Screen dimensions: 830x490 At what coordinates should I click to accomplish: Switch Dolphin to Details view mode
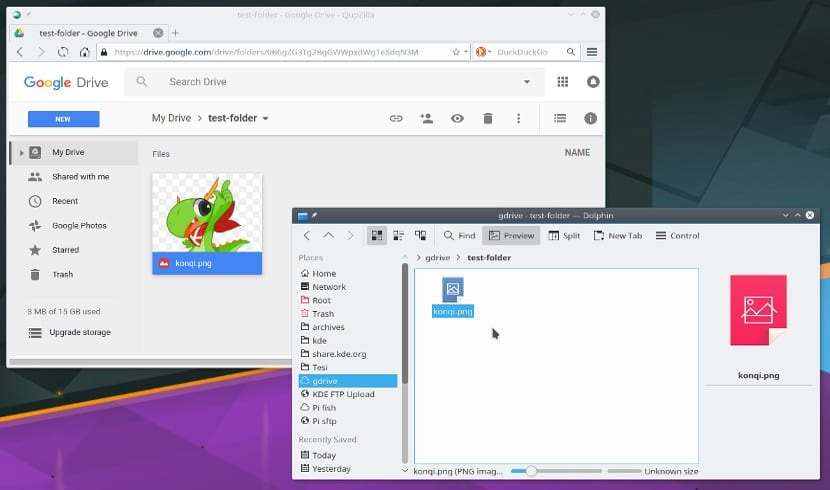420,235
